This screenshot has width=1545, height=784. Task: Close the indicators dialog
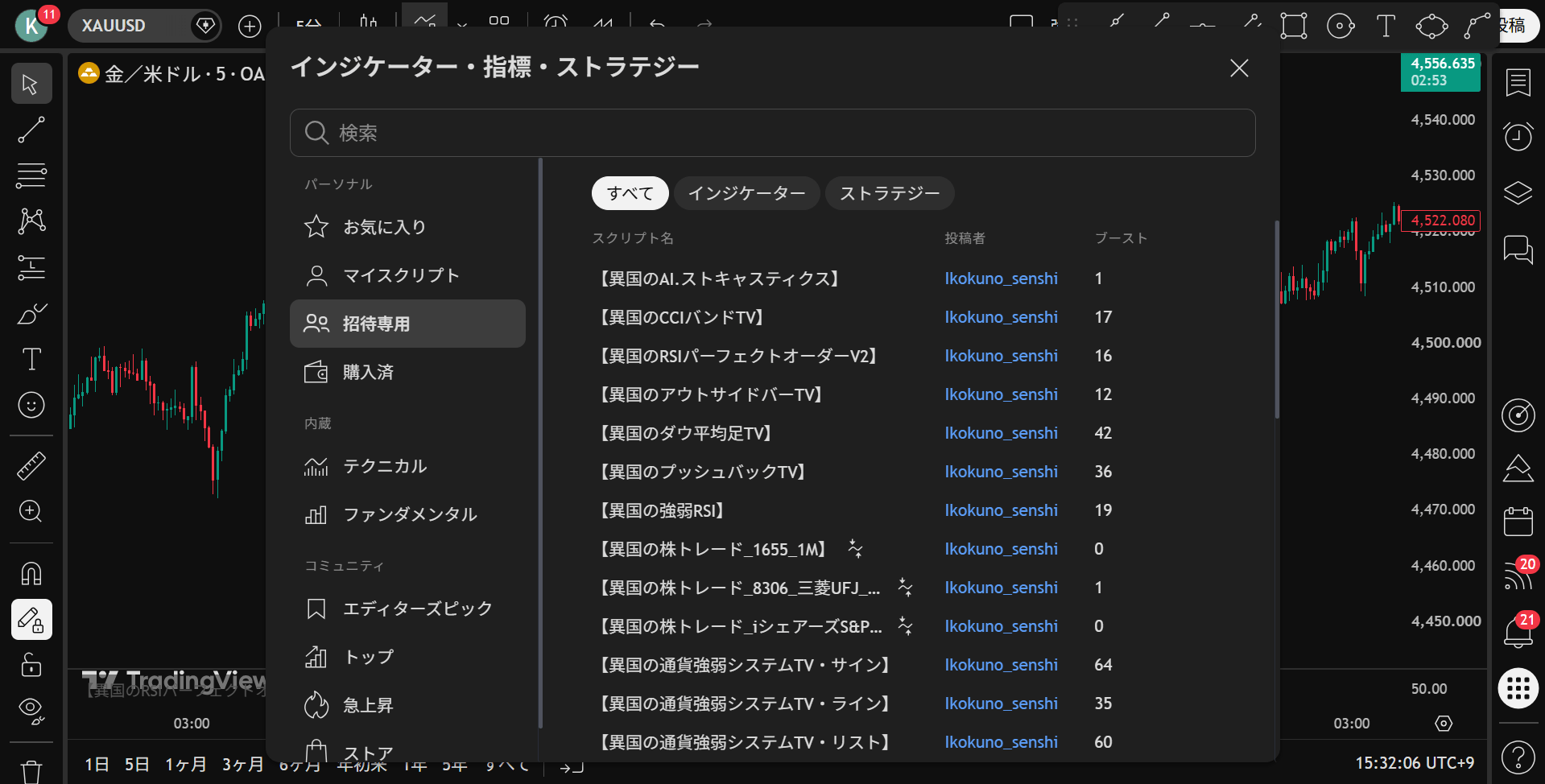point(1239,68)
